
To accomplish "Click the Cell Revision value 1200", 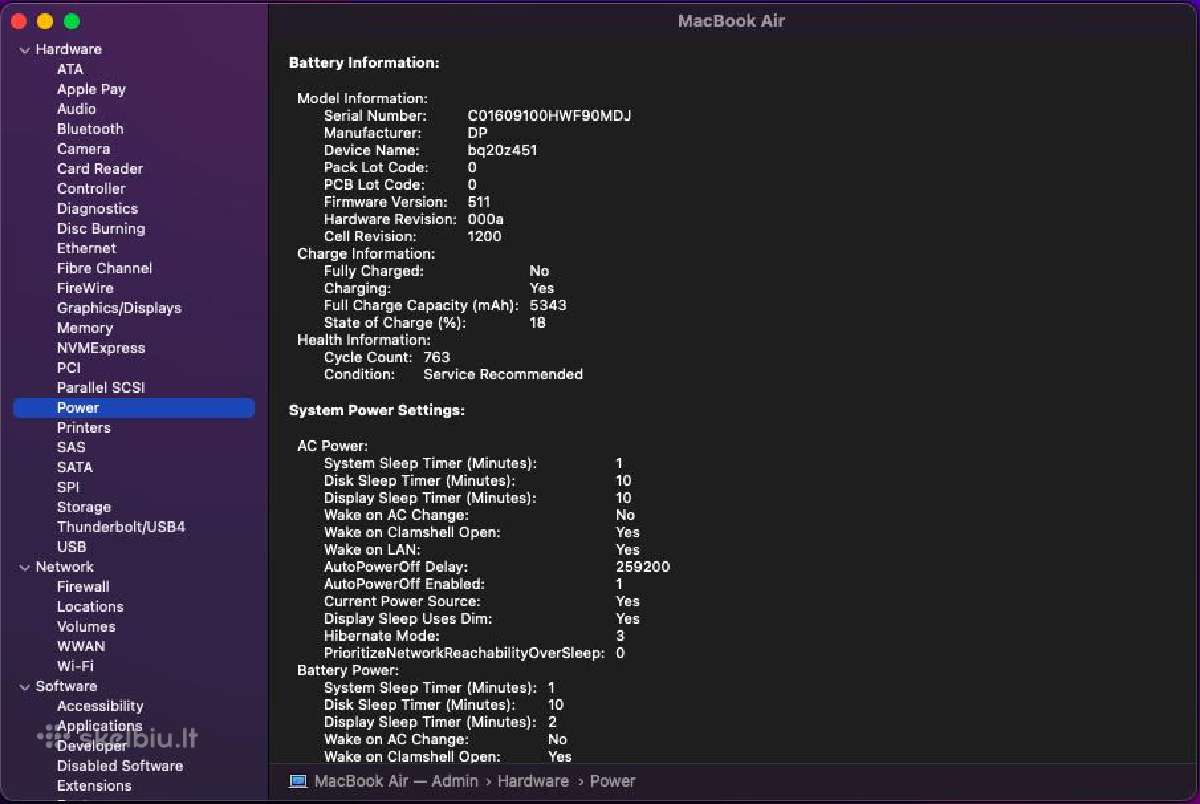I will (484, 236).
